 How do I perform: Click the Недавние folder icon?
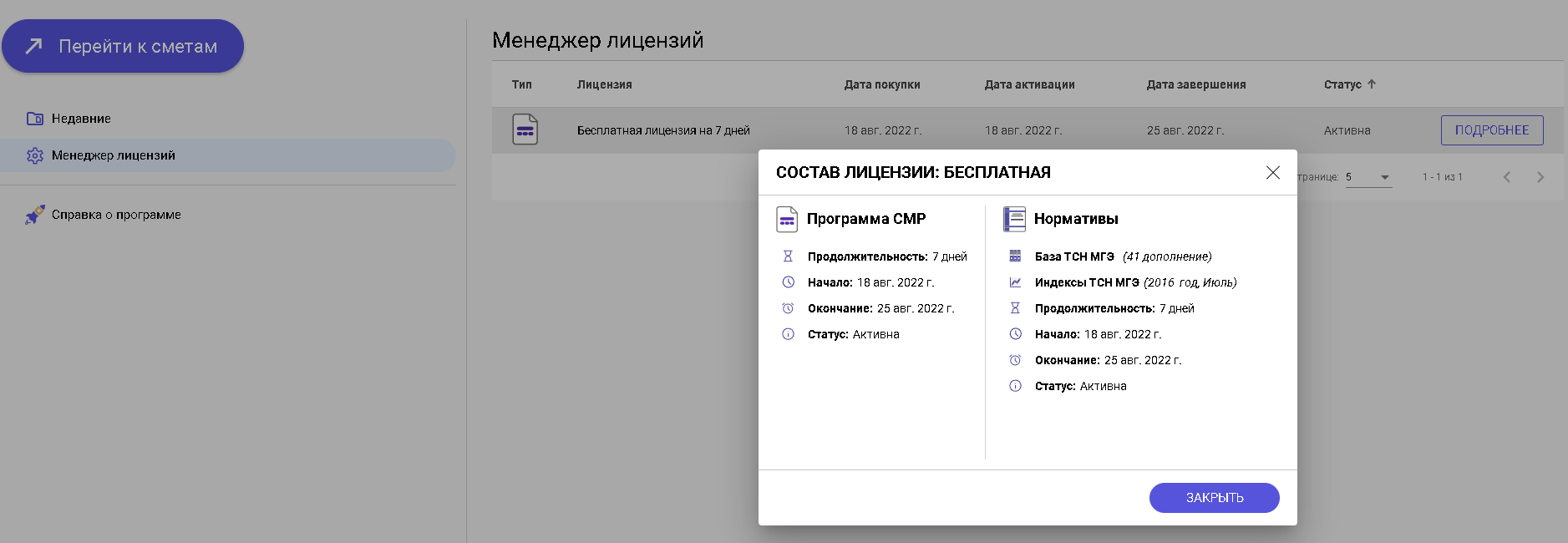[35, 119]
